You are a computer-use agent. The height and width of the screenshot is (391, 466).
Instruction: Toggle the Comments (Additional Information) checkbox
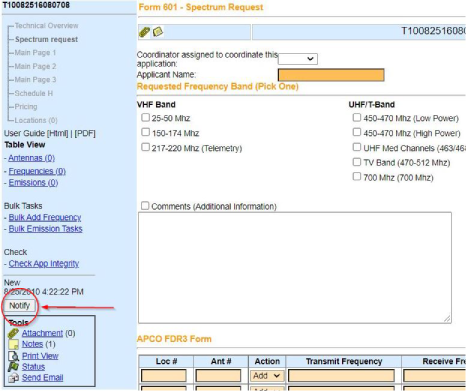pos(145,206)
